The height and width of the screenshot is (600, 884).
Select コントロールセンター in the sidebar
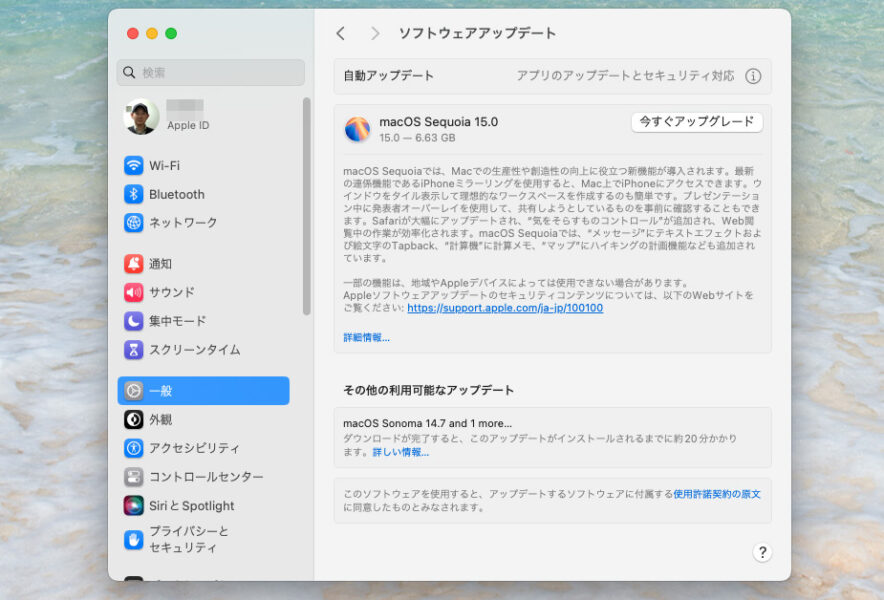pyautogui.click(x=204, y=477)
